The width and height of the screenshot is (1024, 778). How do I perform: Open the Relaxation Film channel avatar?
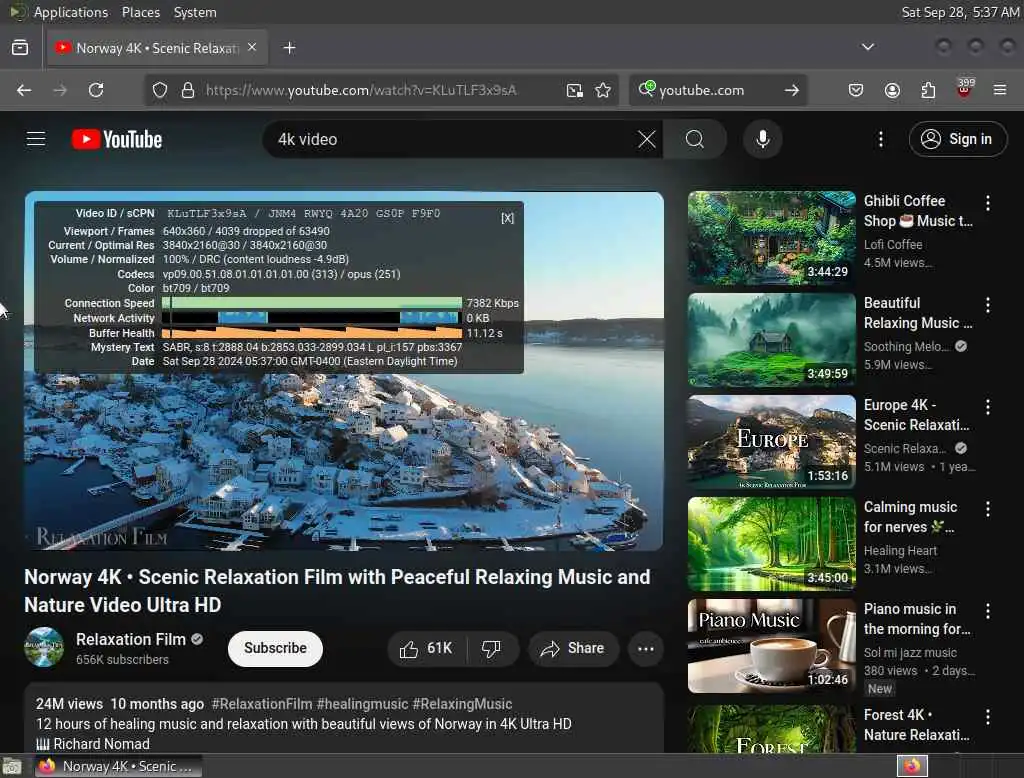point(44,647)
